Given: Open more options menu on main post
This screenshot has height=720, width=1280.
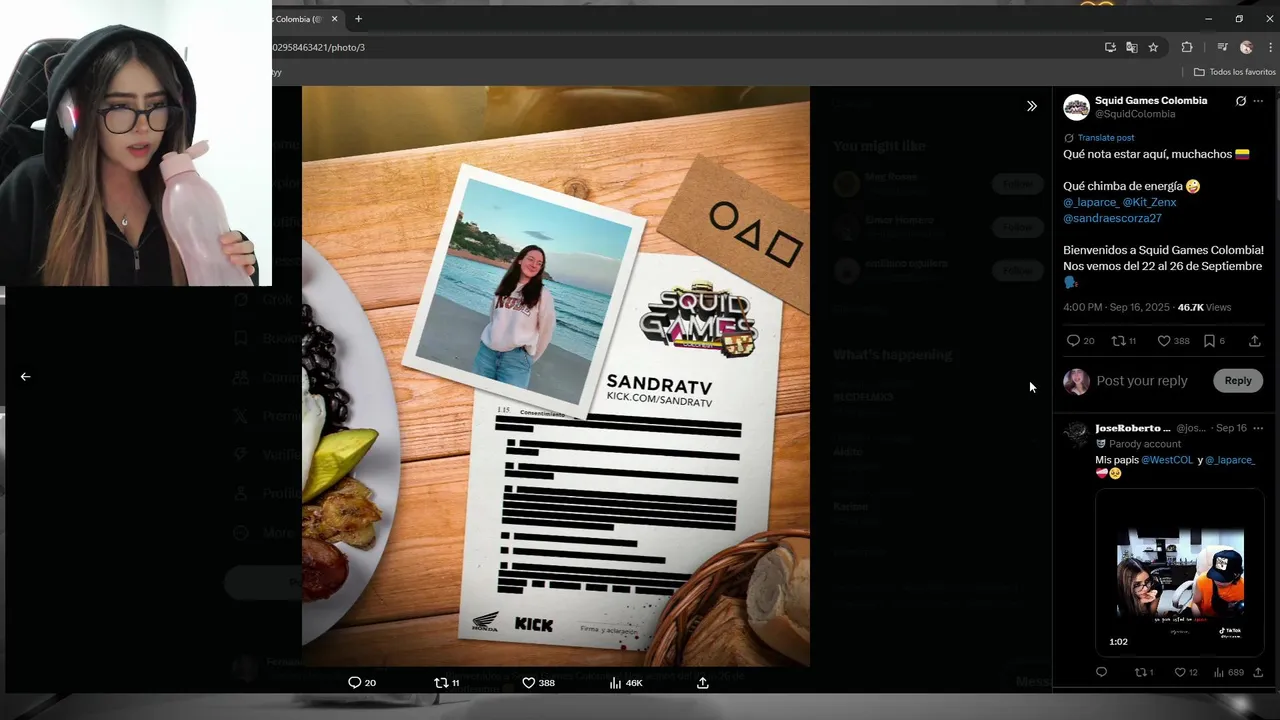Looking at the screenshot, I should (x=1258, y=101).
